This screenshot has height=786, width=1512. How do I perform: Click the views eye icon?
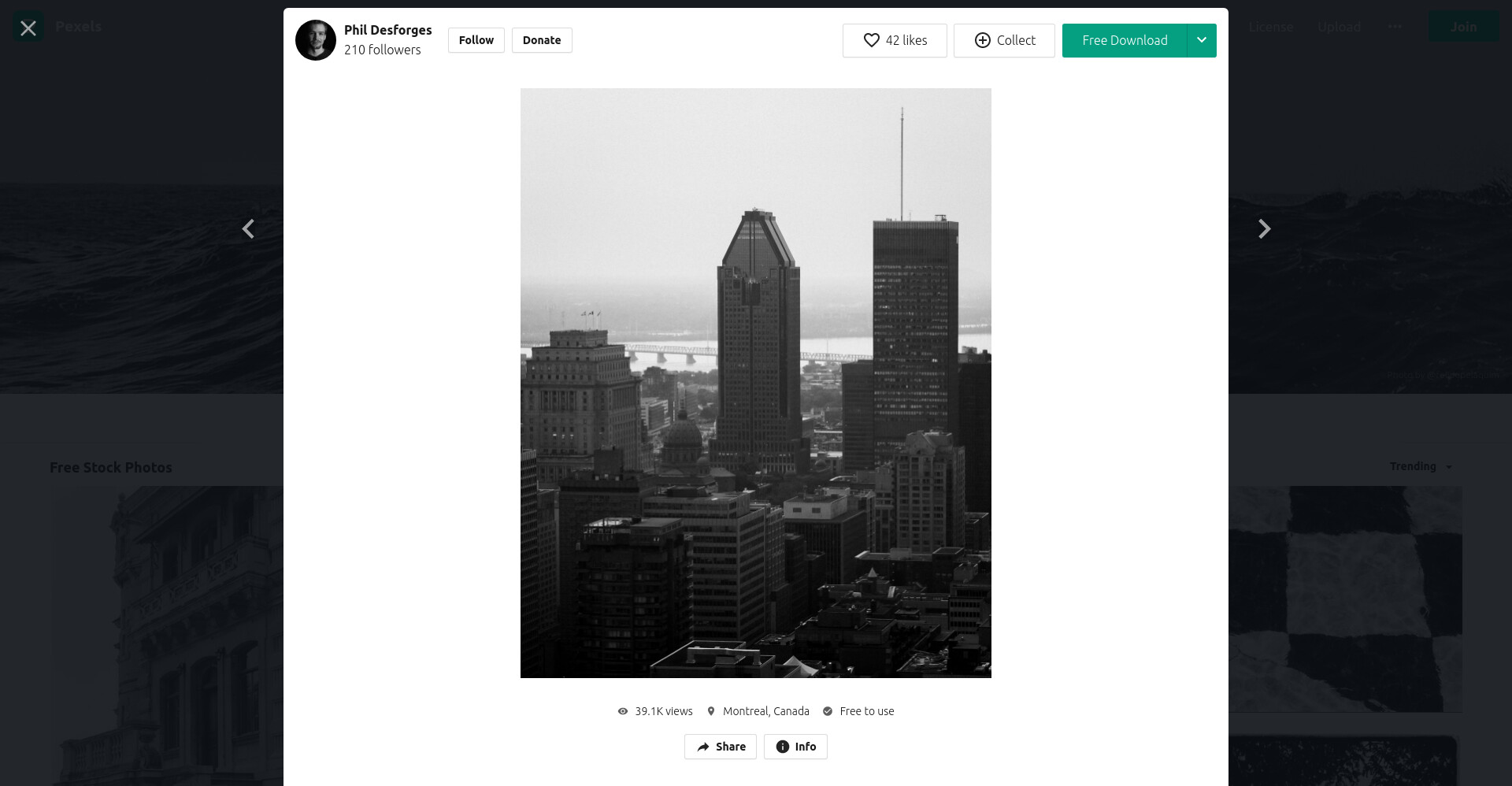(x=623, y=711)
